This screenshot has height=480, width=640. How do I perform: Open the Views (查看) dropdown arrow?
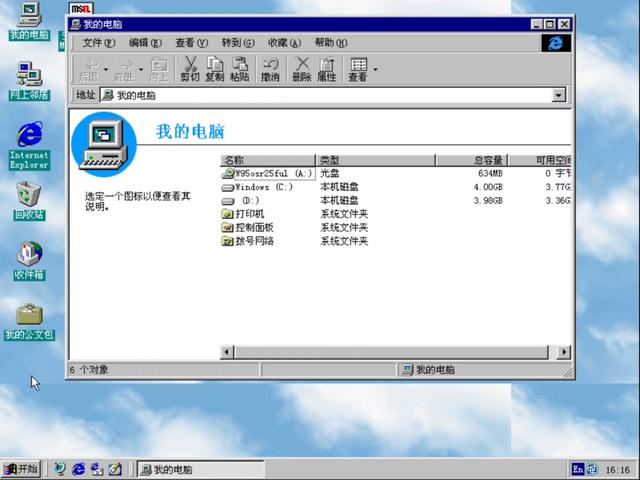click(x=375, y=69)
